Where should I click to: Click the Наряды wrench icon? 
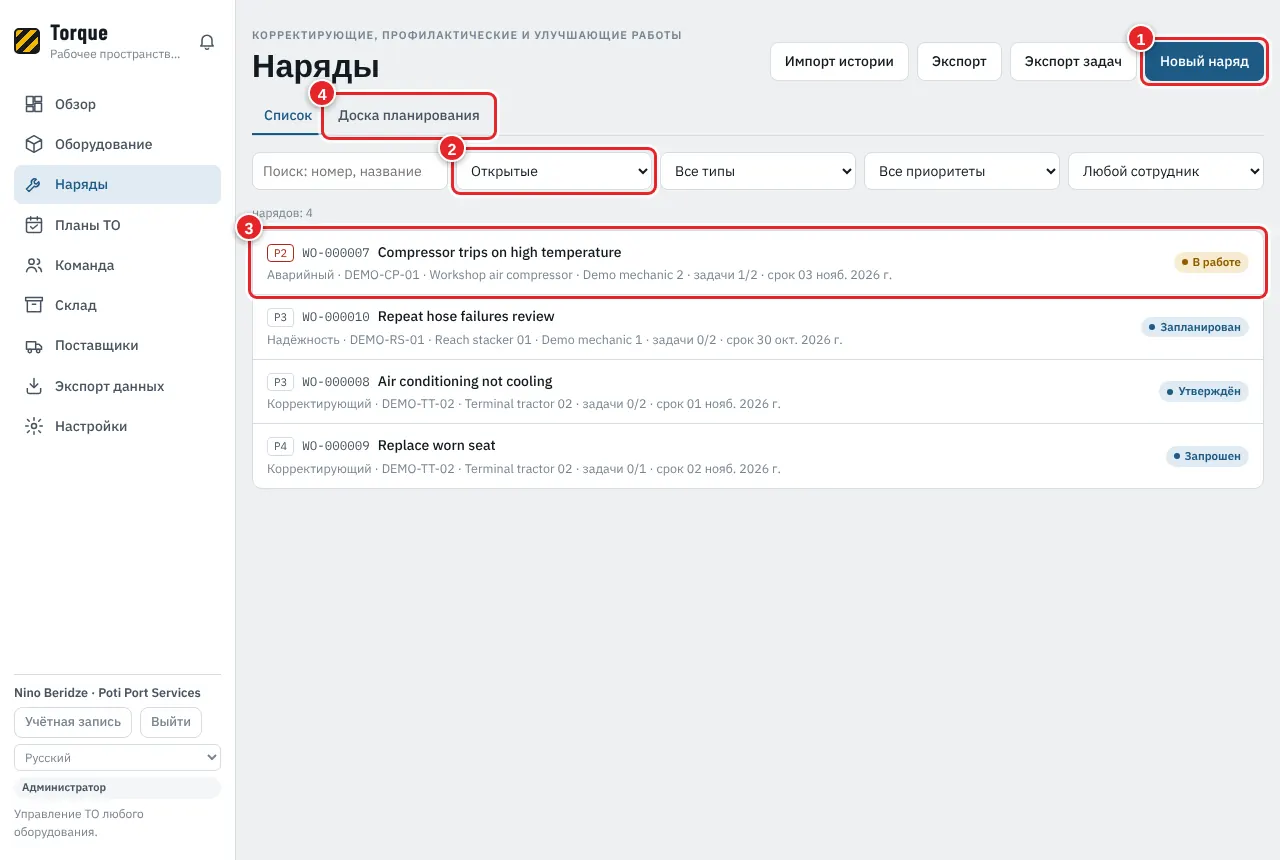34,185
